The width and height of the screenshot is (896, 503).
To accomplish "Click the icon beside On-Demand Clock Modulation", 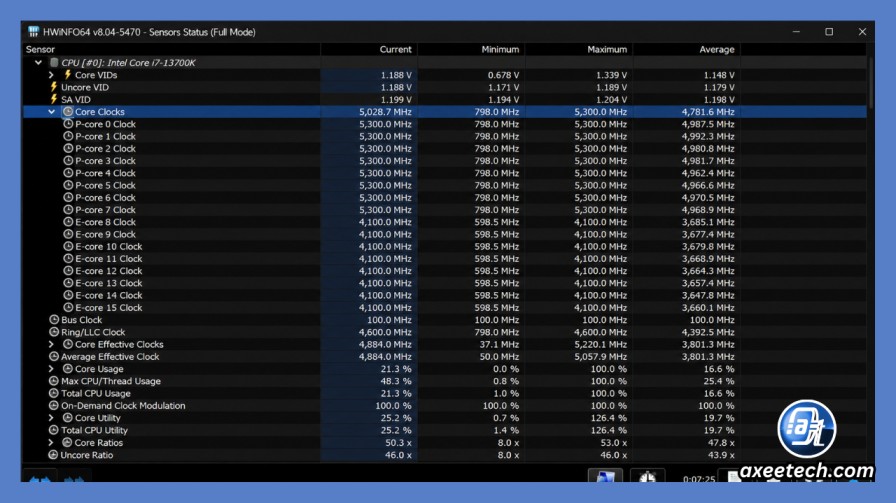I will tap(54, 405).
